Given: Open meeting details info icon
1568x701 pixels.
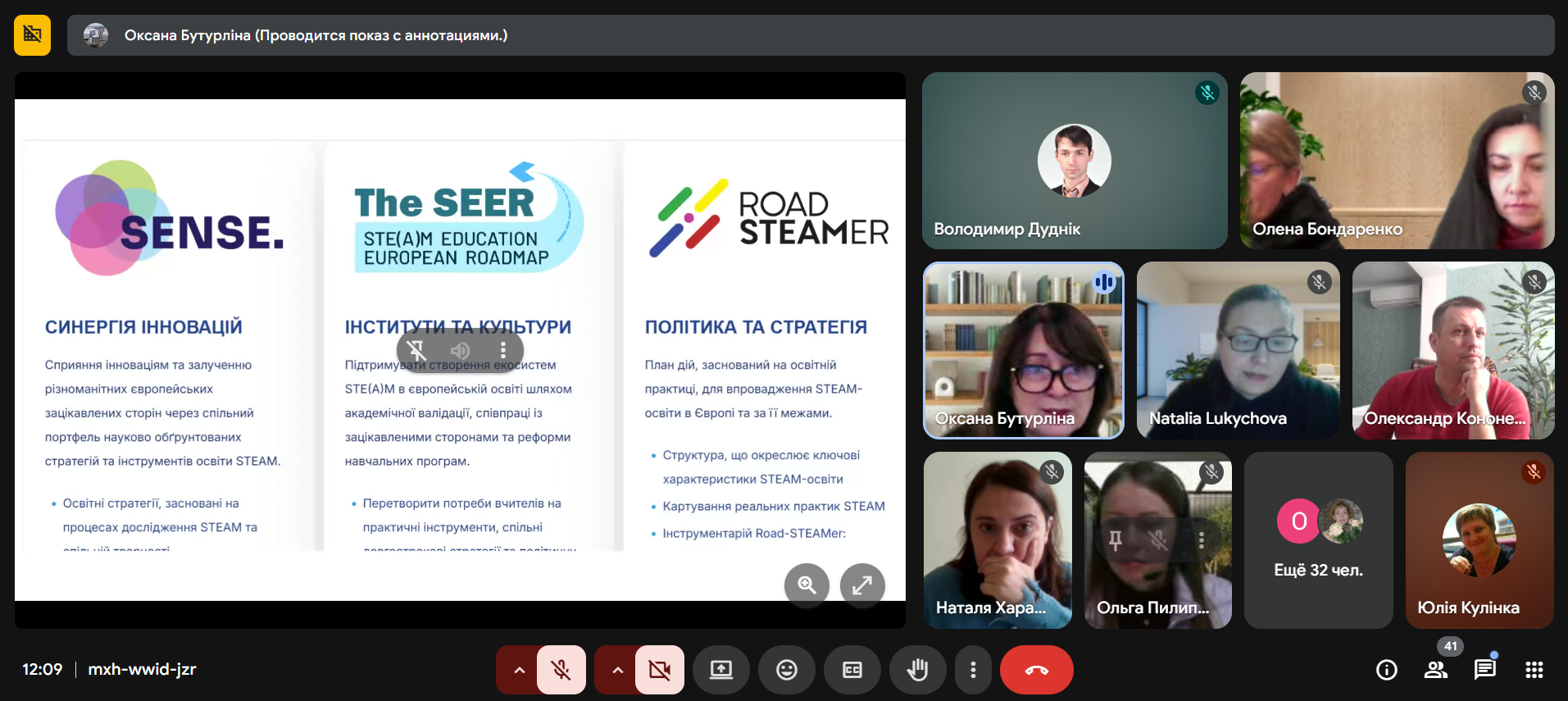Looking at the screenshot, I should coord(1386,670).
